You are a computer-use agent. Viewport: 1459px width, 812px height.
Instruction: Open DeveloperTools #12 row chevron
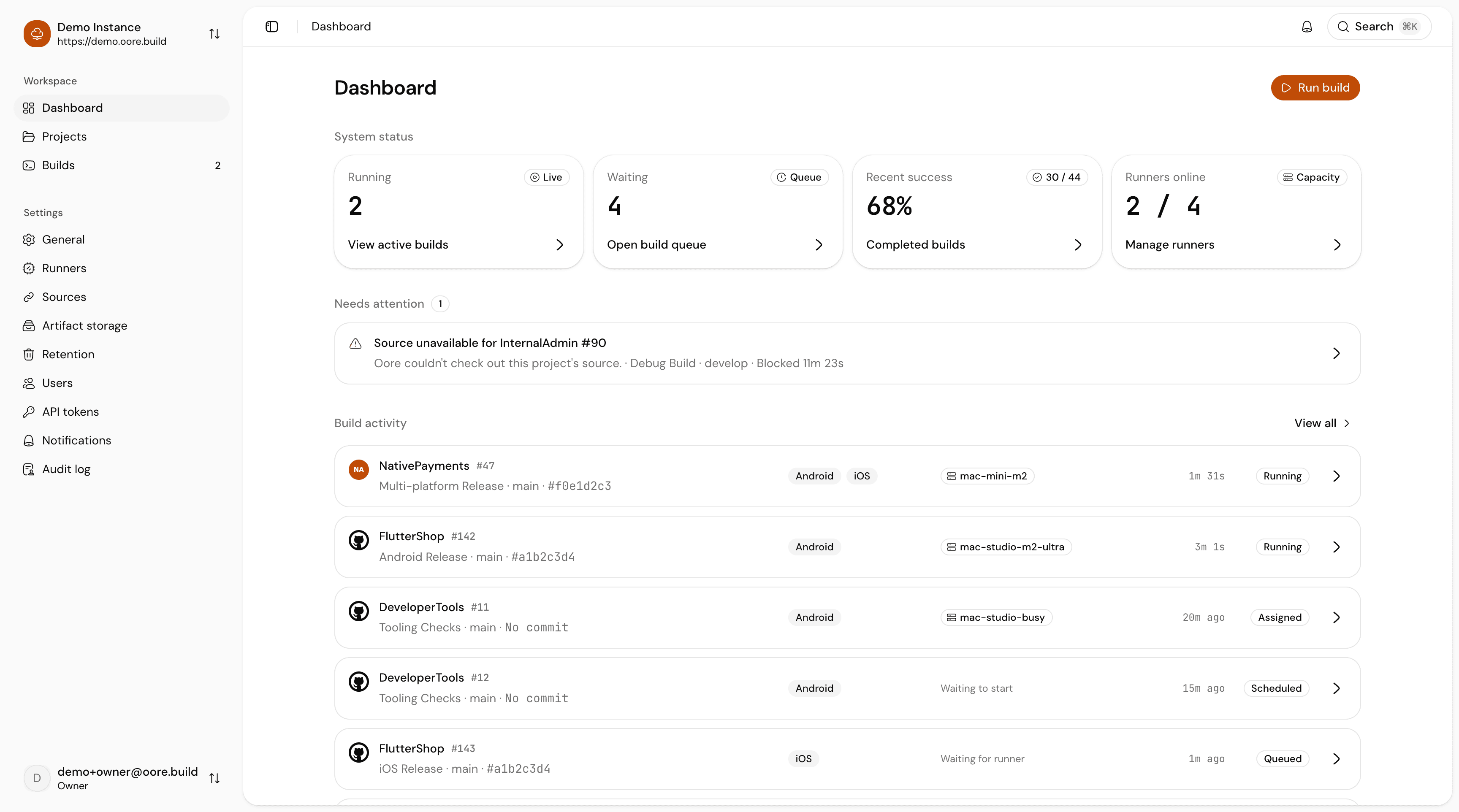[x=1336, y=688]
